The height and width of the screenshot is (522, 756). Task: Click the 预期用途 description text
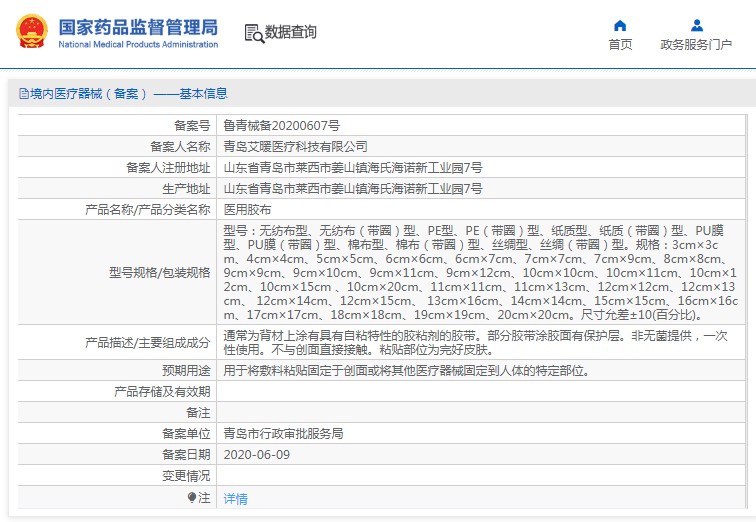click(x=406, y=371)
